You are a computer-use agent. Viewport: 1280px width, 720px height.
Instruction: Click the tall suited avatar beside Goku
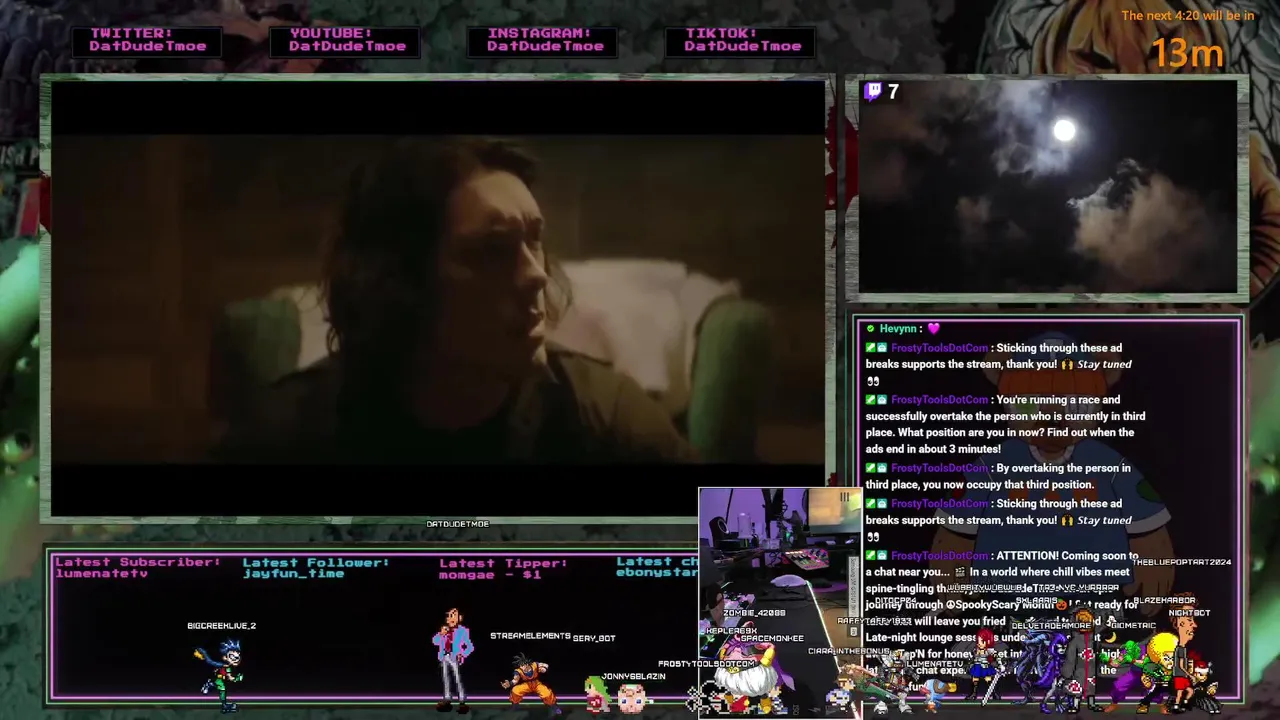453,659
